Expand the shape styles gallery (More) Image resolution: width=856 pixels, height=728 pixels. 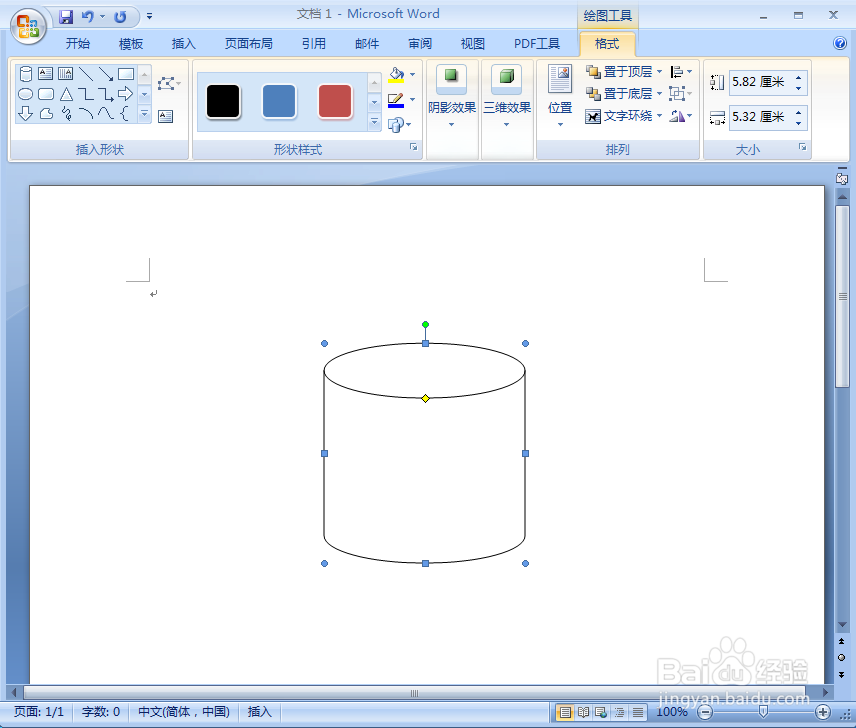click(374, 121)
